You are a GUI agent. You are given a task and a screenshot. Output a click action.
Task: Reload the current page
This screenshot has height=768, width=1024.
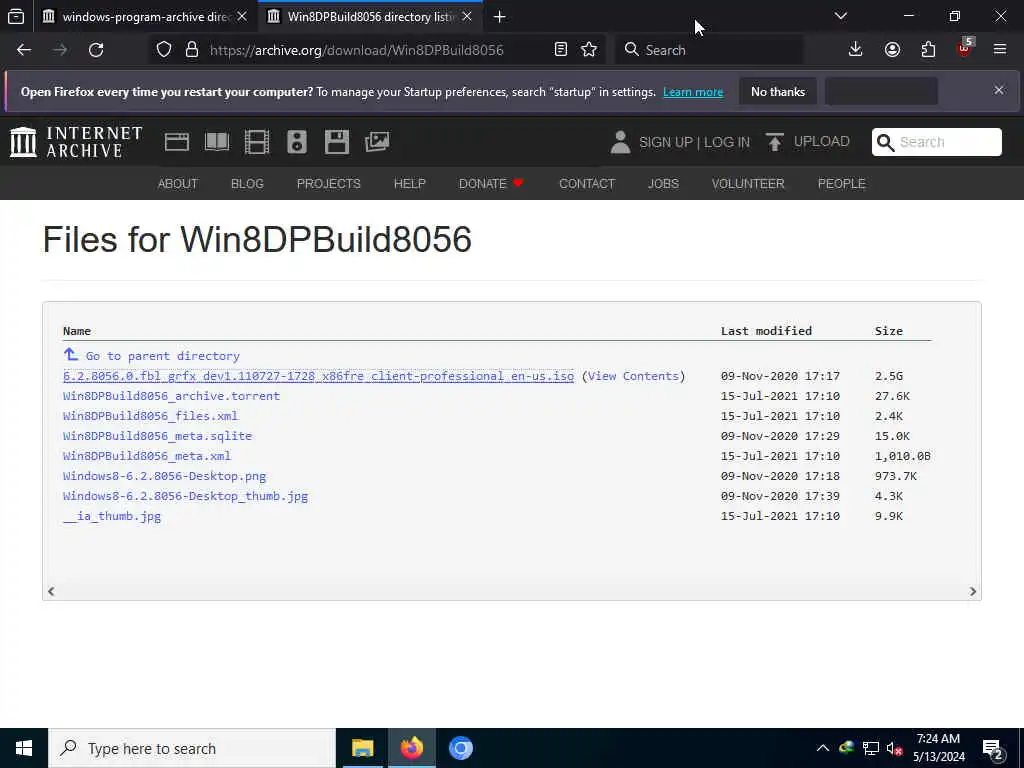pos(96,50)
